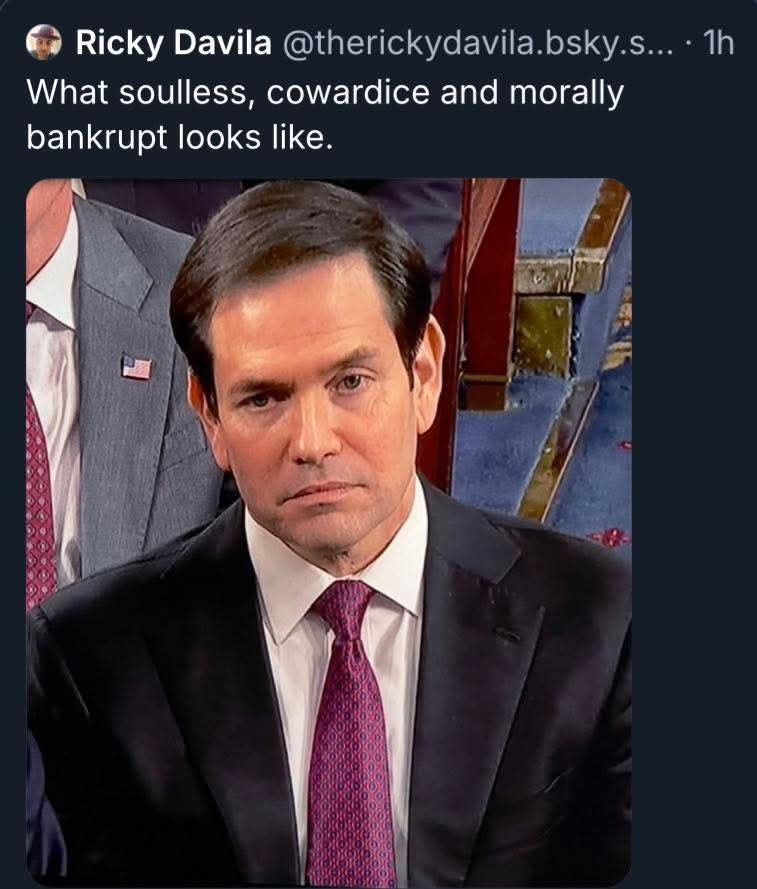Image resolution: width=757 pixels, height=889 pixels.
Task: Click the man's dark hair in photo
Action: tap(300, 240)
